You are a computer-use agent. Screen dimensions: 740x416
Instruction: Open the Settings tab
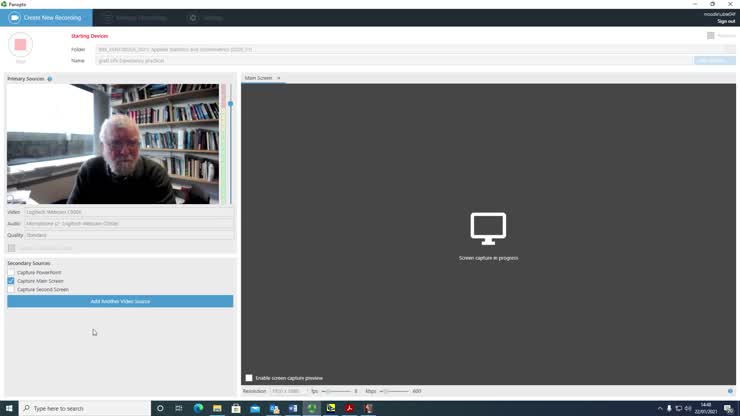coord(206,17)
